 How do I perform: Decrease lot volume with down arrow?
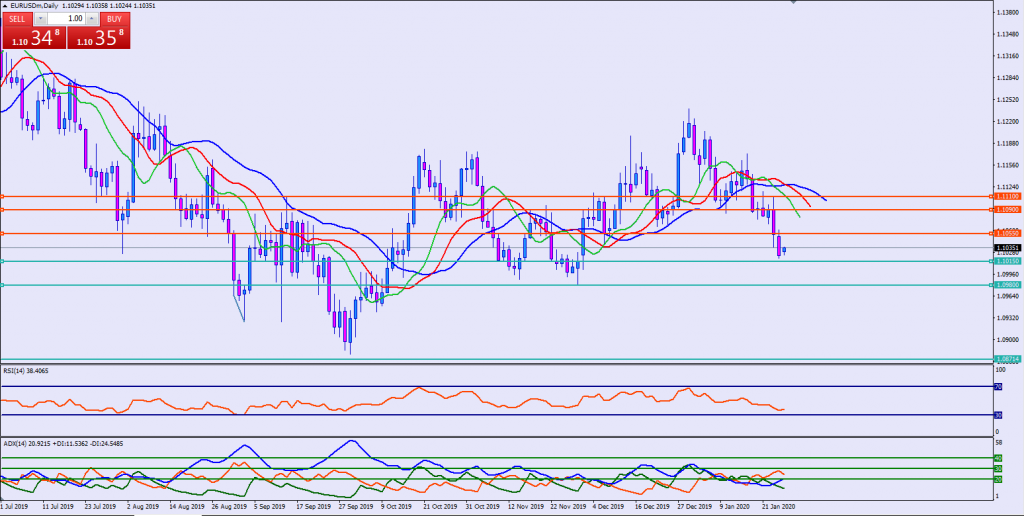[x=41, y=18]
